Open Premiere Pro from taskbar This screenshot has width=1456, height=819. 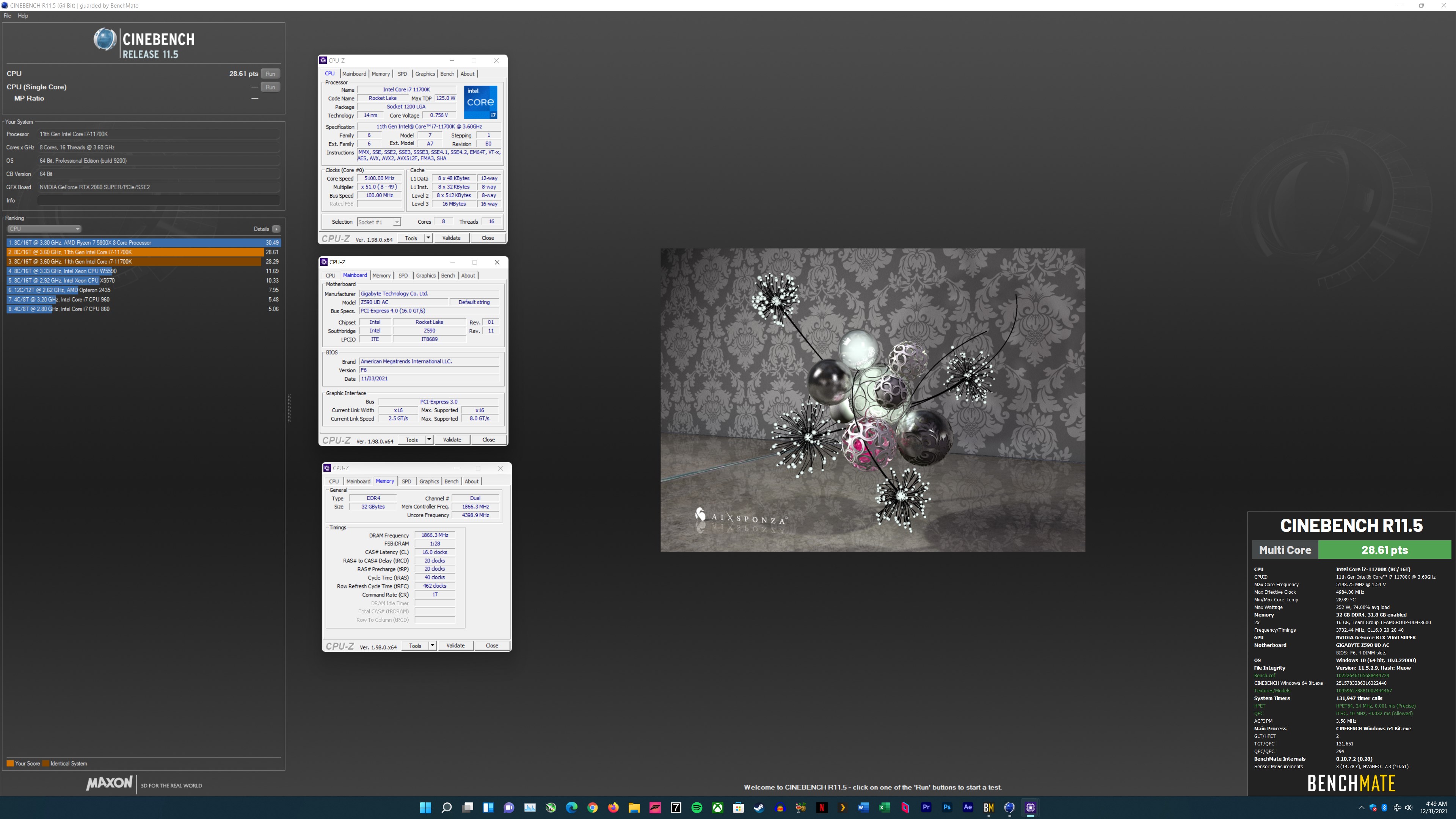(x=926, y=808)
